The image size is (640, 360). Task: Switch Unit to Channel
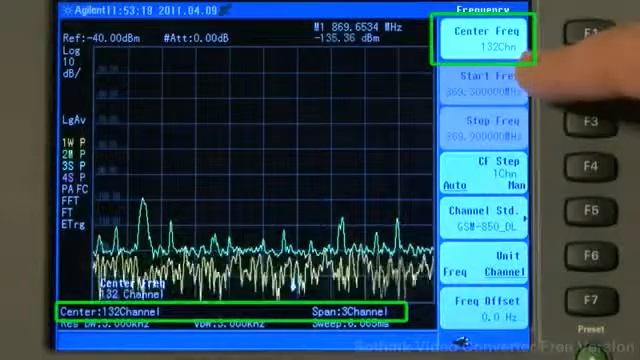tap(505, 272)
